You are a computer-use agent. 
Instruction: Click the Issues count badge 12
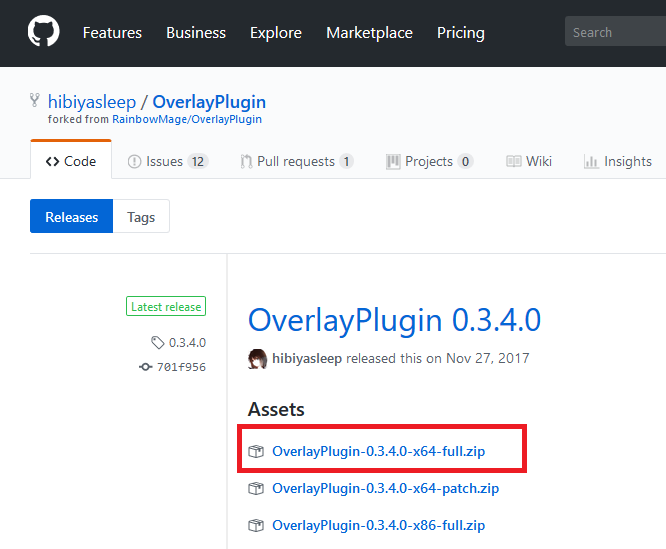pyautogui.click(x=198, y=161)
